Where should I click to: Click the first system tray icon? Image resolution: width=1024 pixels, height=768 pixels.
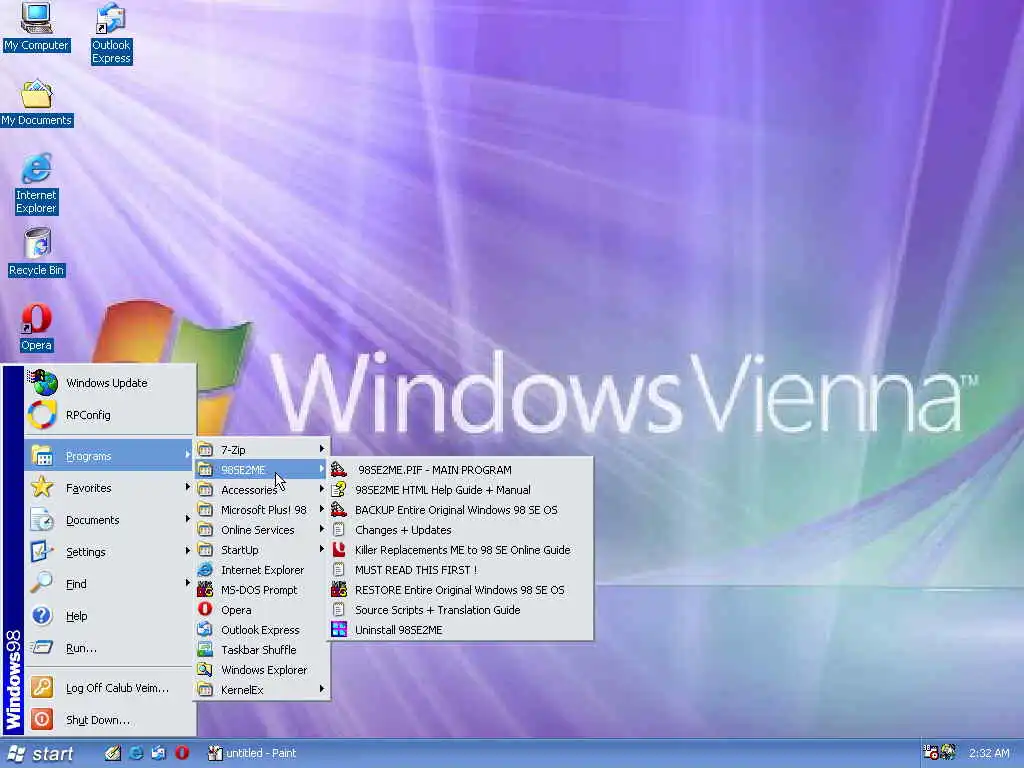931,753
